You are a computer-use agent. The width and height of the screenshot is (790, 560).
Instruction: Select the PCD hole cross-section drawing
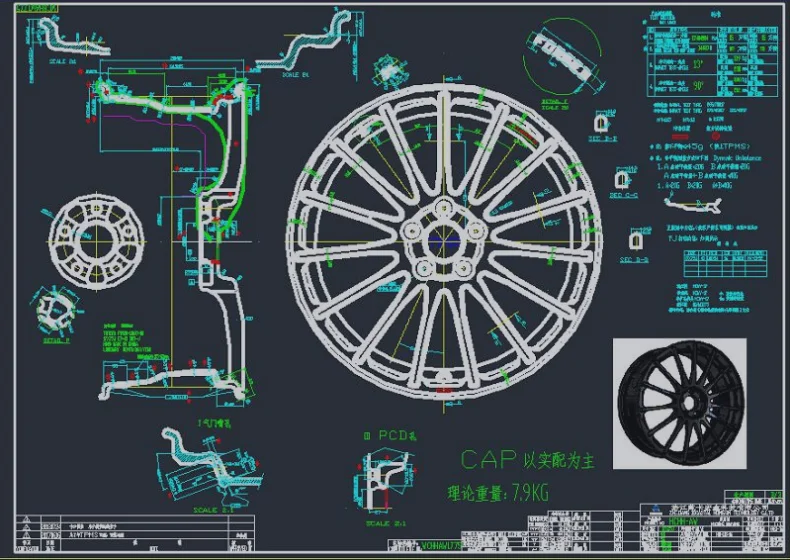[x=385, y=481]
